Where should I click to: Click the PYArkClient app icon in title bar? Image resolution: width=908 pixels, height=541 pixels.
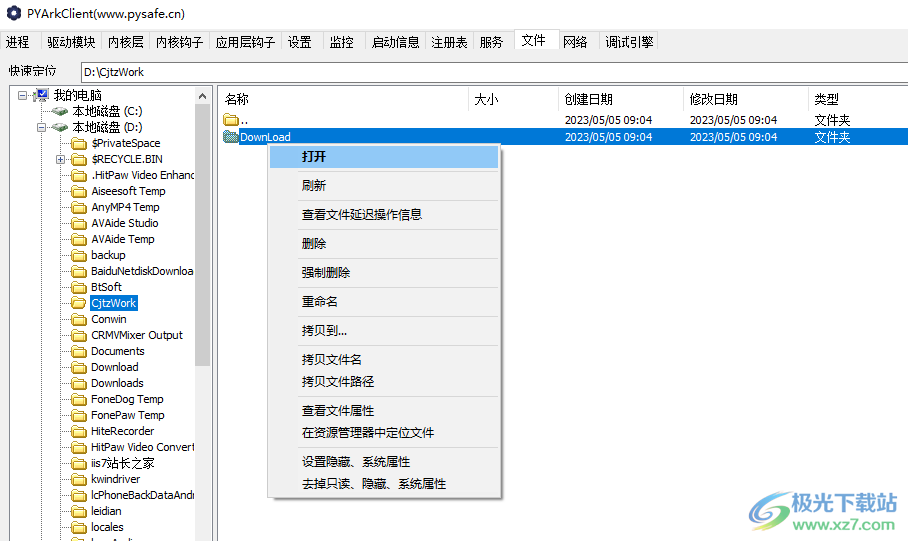click(x=13, y=13)
